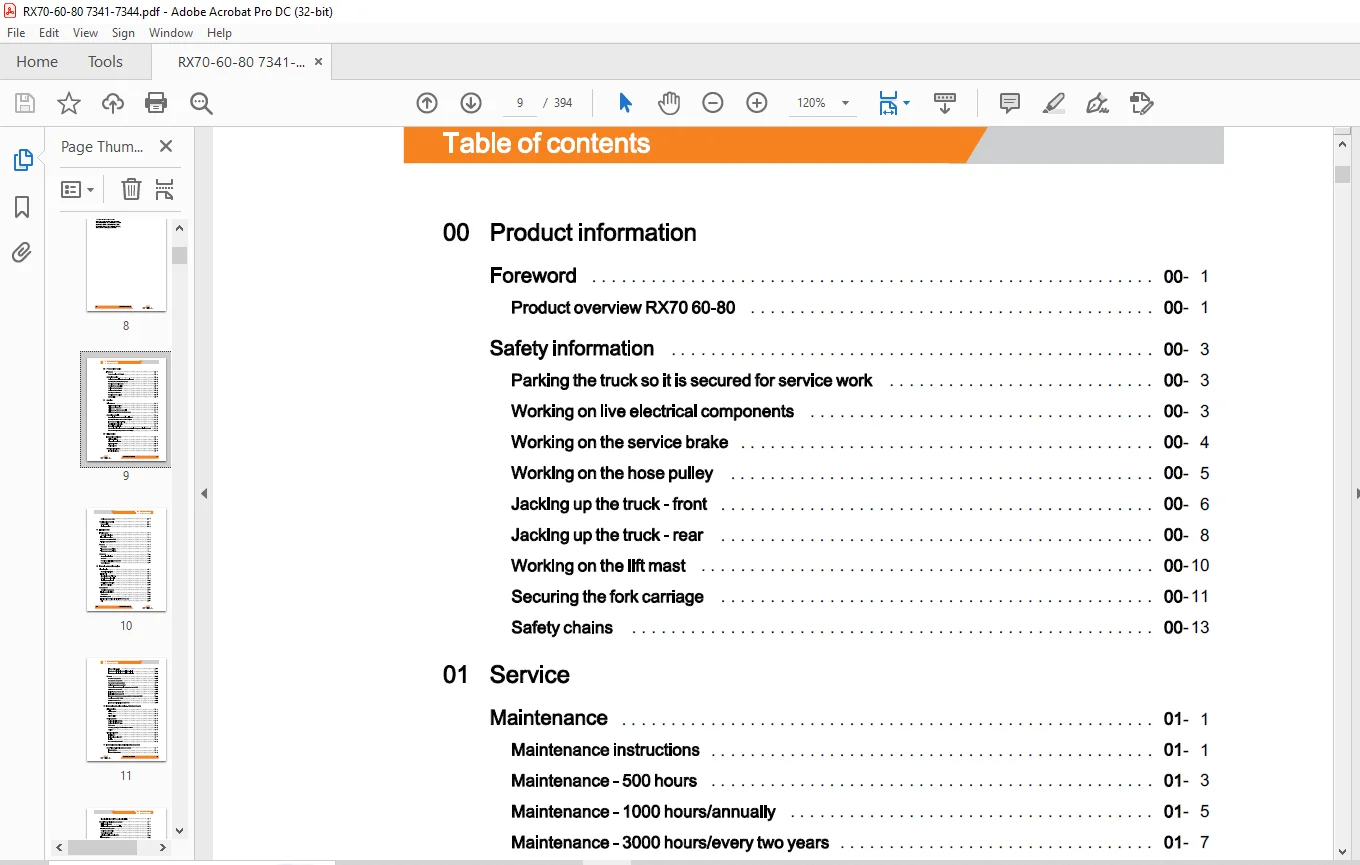The image size is (1360, 865).
Task: Select page 10 thumbnail
Action: point(126,560)
